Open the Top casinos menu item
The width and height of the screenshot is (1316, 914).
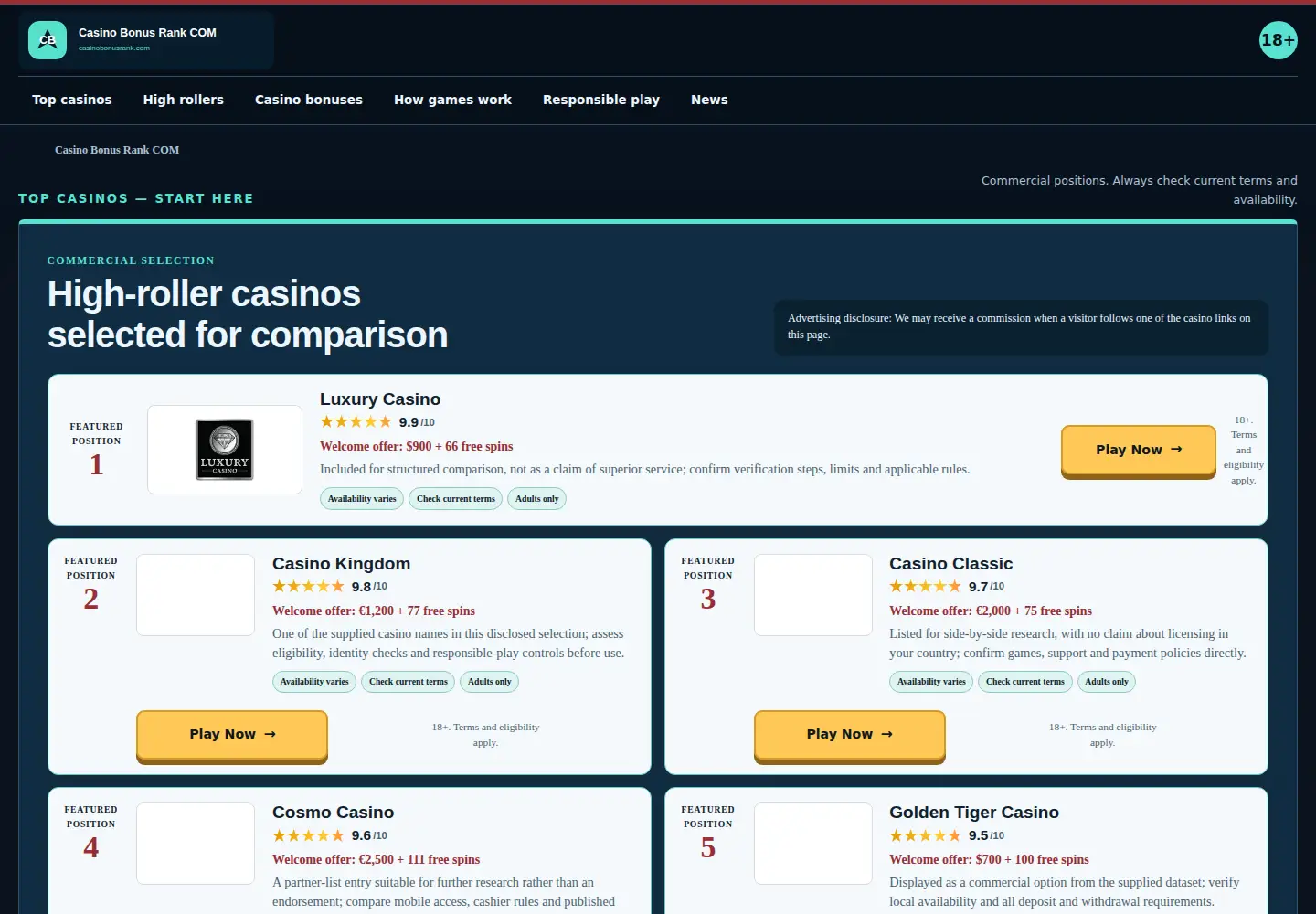[x=72, y=100]
